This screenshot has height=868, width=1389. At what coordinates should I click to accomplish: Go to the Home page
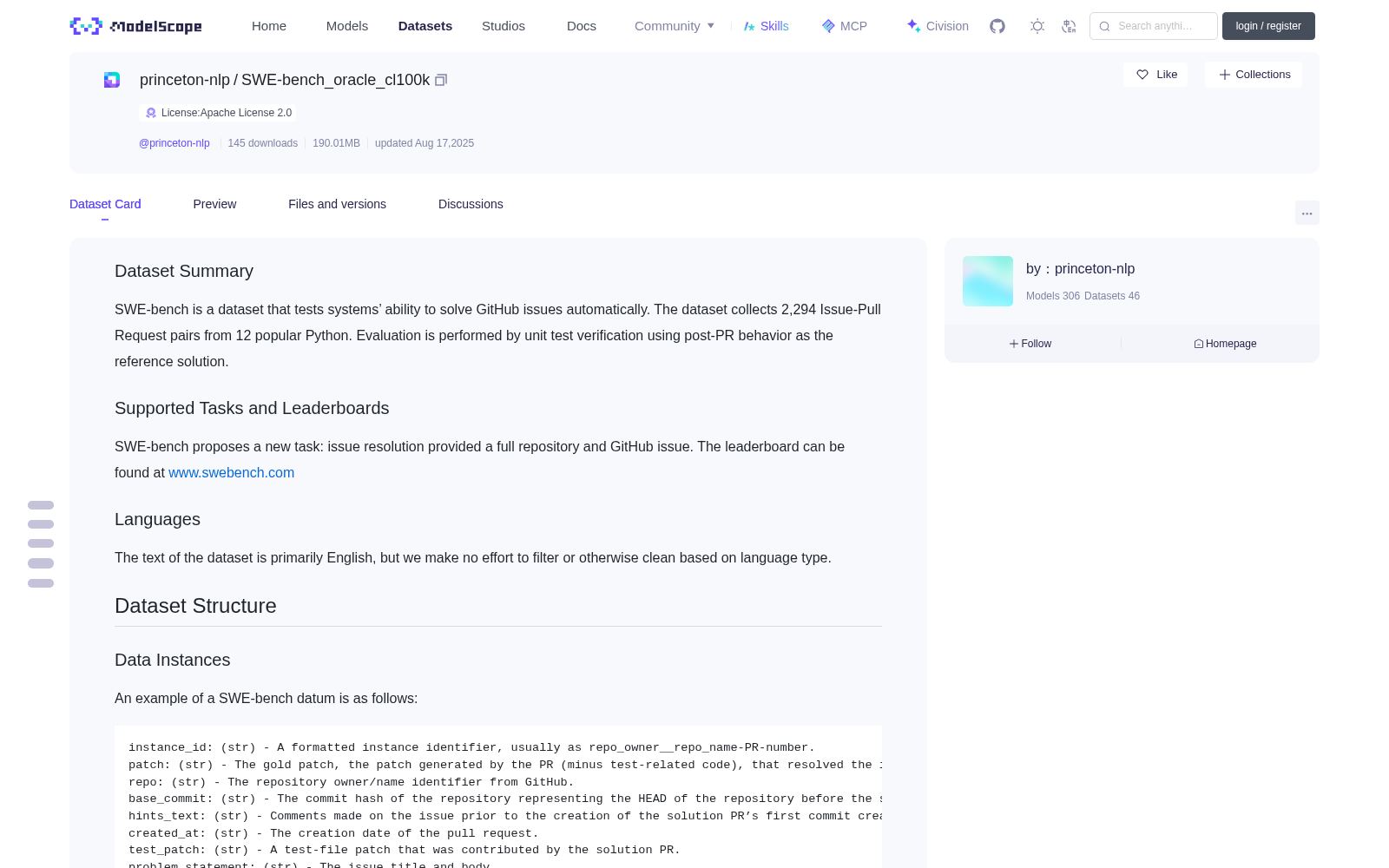click(269, 26)
